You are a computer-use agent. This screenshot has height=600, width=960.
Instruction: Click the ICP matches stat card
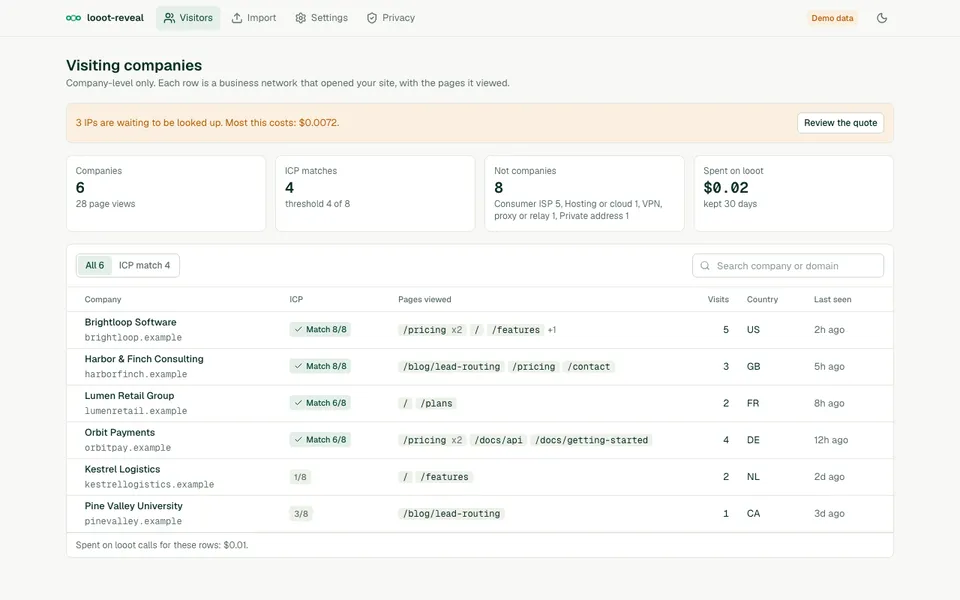375,193
